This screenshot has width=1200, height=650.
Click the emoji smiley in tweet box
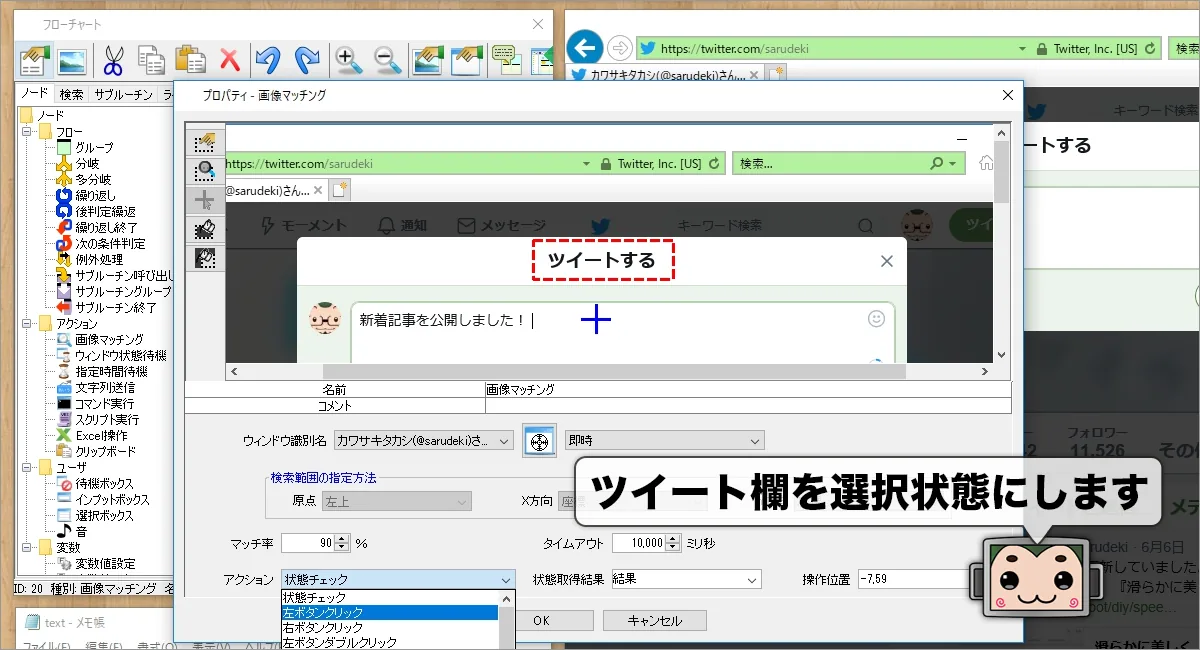876,319
